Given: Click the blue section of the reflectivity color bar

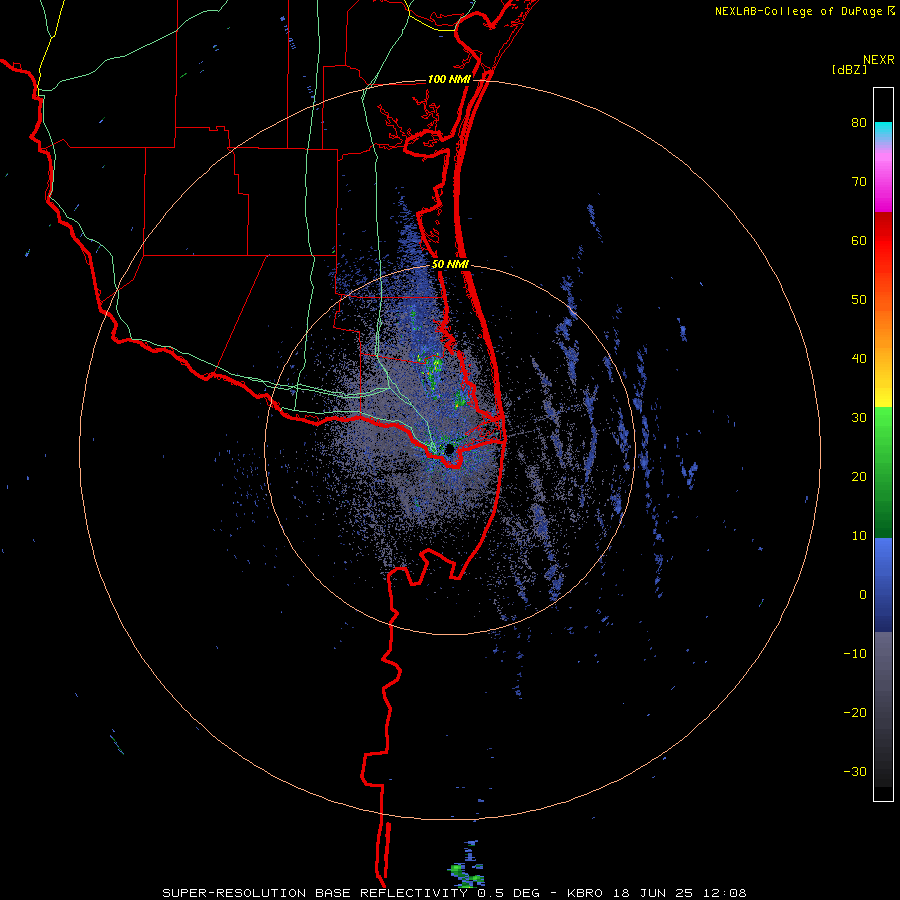Looking at the screenshot, I should point(883,585).
